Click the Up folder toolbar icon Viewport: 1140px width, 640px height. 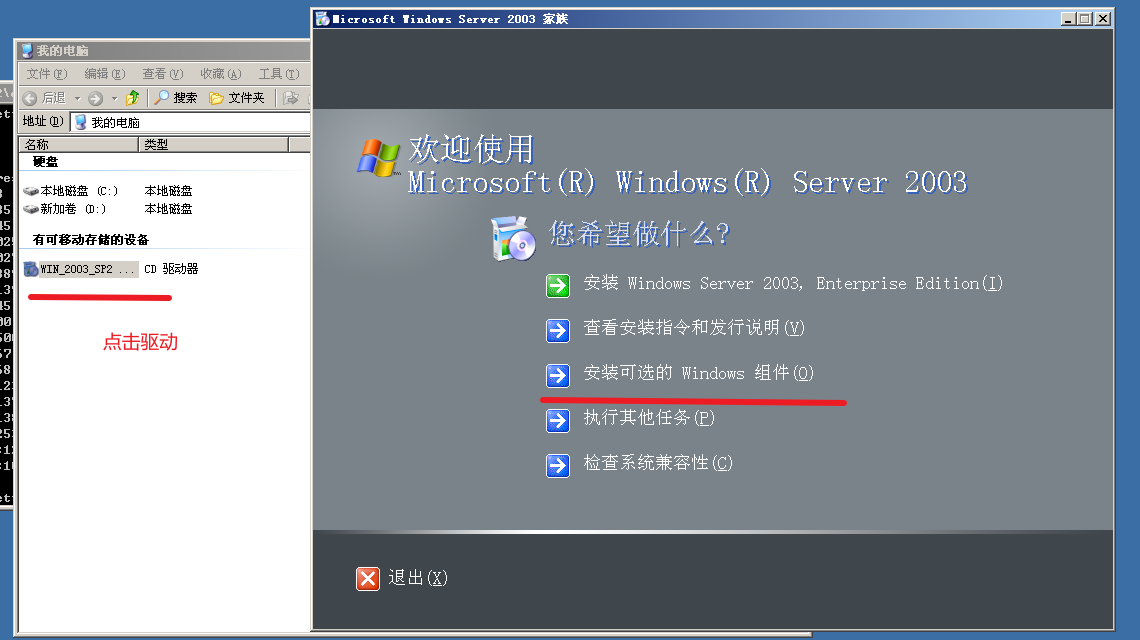tap(132, 97)
